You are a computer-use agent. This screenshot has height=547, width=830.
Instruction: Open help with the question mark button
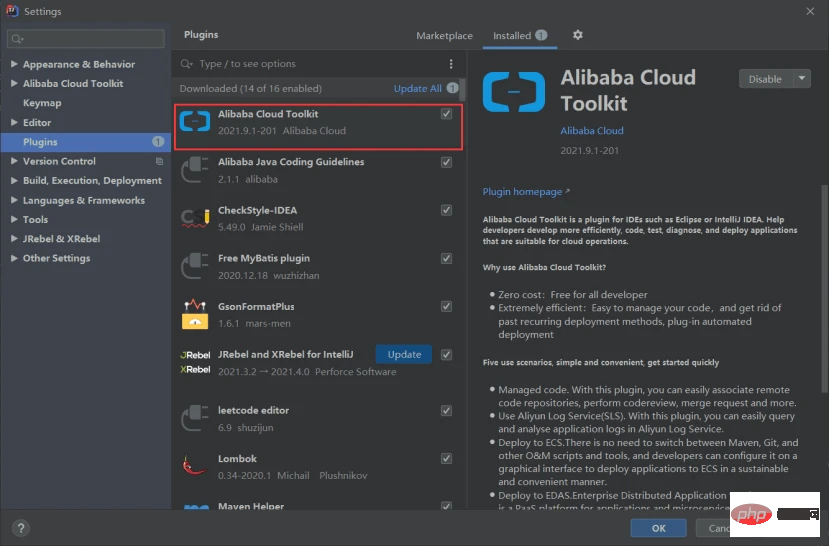tap(20, 528)
